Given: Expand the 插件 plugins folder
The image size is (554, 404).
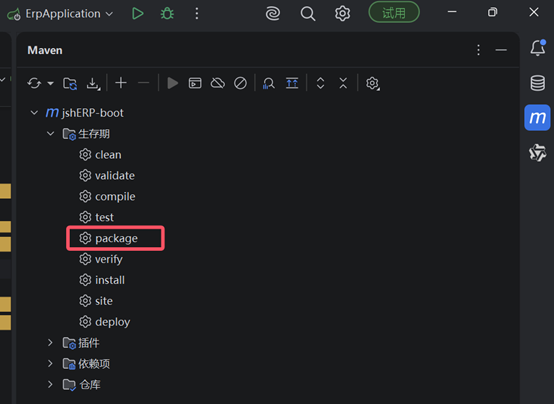Looking at the screenshot, I should pyautogui.click(x=50, y=342).
